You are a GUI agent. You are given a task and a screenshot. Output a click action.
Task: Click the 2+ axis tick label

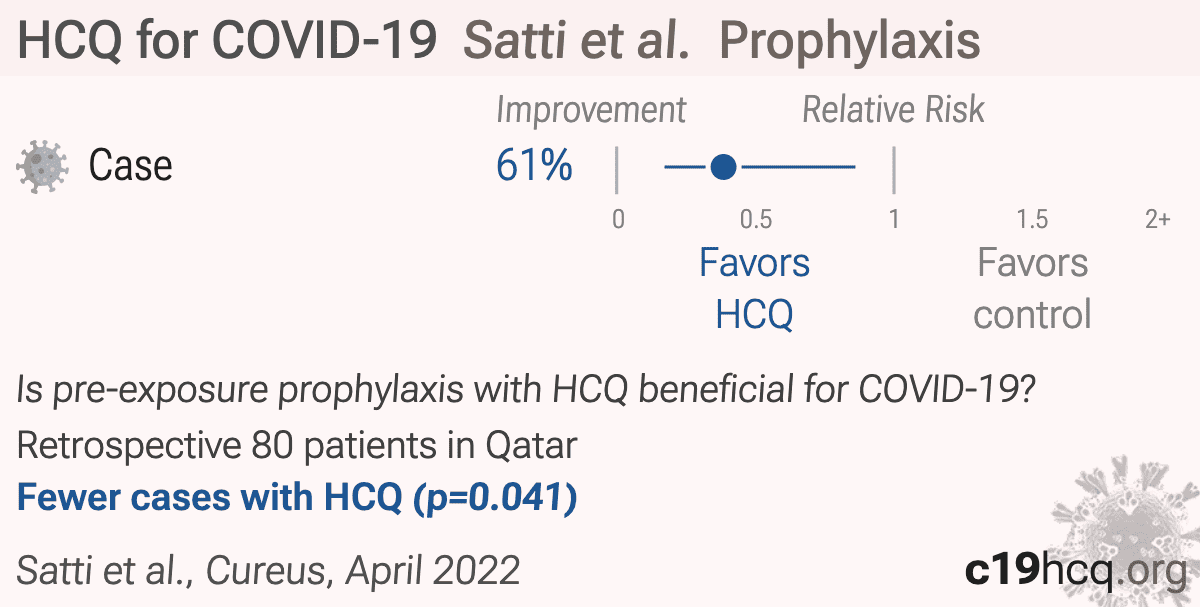click(x=1157, y=219)
